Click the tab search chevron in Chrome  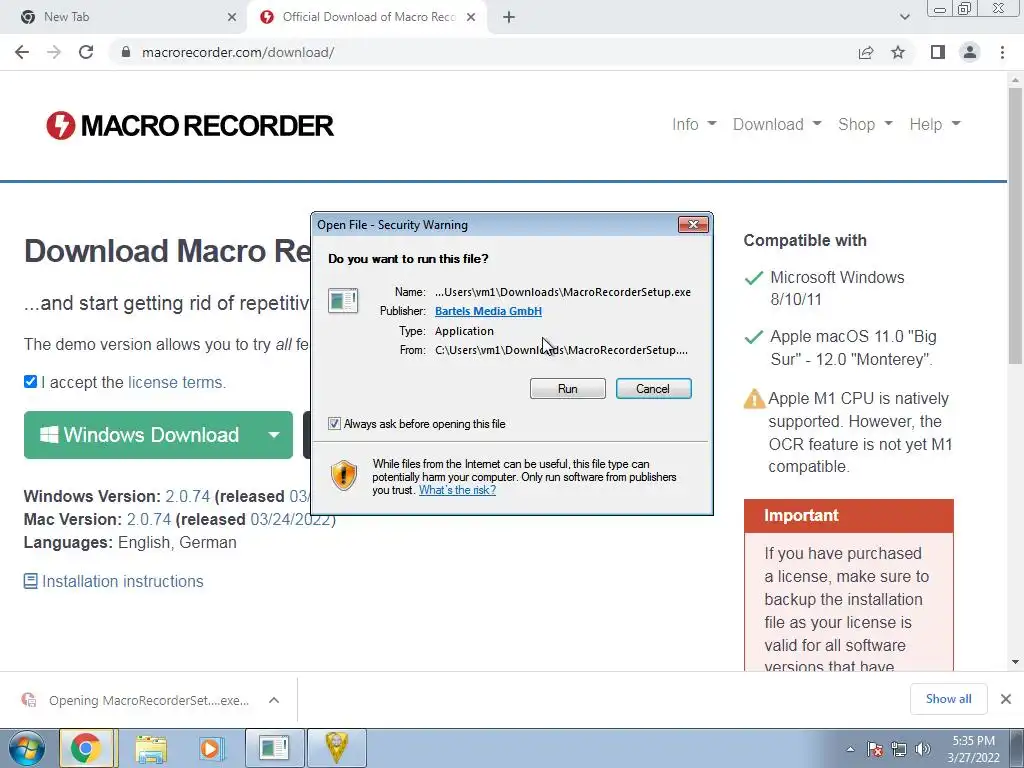click(x=904, y=17)
